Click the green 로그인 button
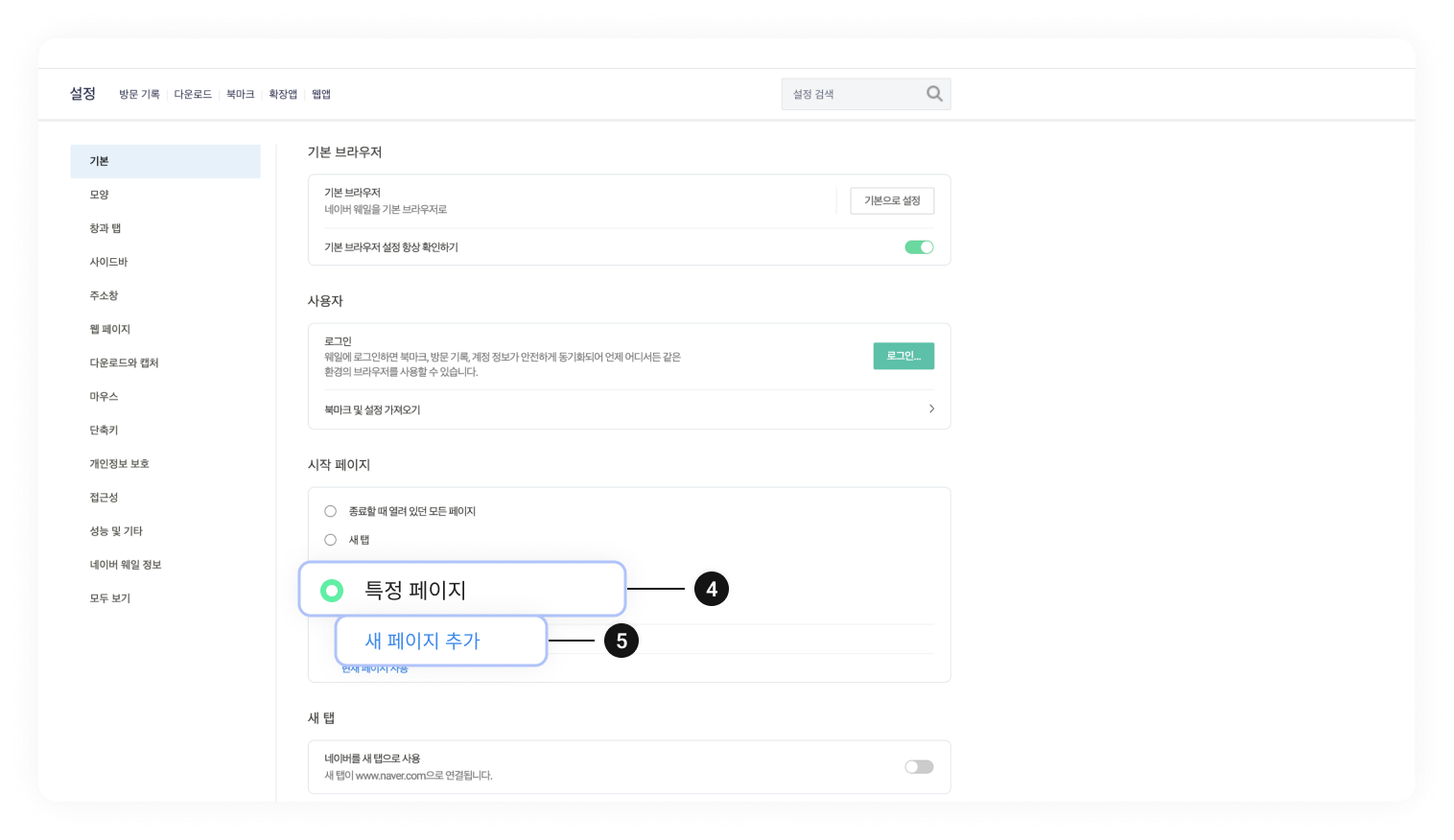This screenshot has width=1454, height=840. click(x=903, y=356)
